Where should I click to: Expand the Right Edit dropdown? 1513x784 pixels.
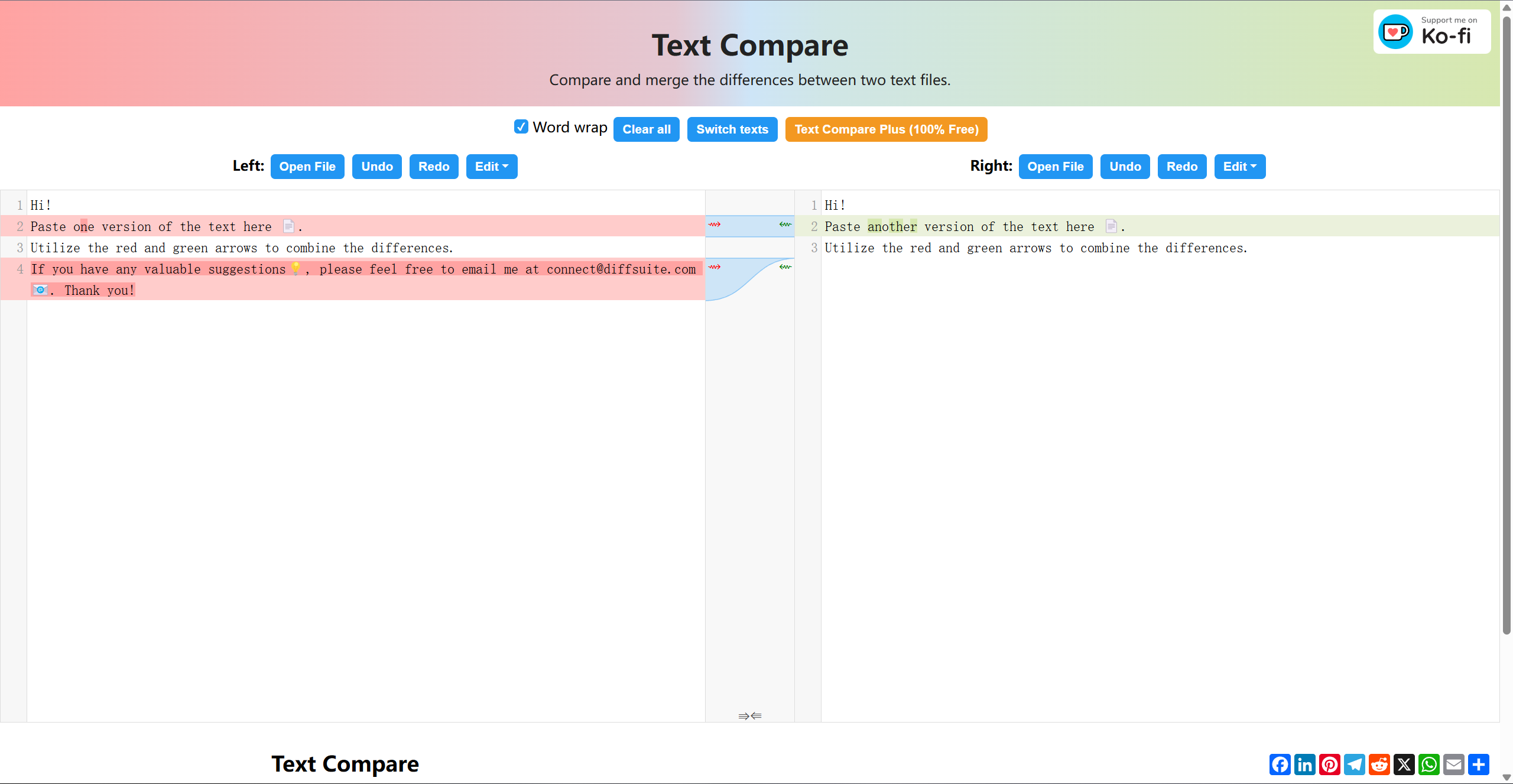click(1239, 167)
